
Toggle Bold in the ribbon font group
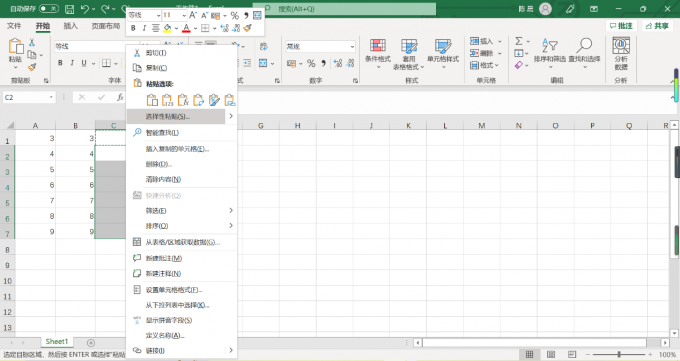60,63
